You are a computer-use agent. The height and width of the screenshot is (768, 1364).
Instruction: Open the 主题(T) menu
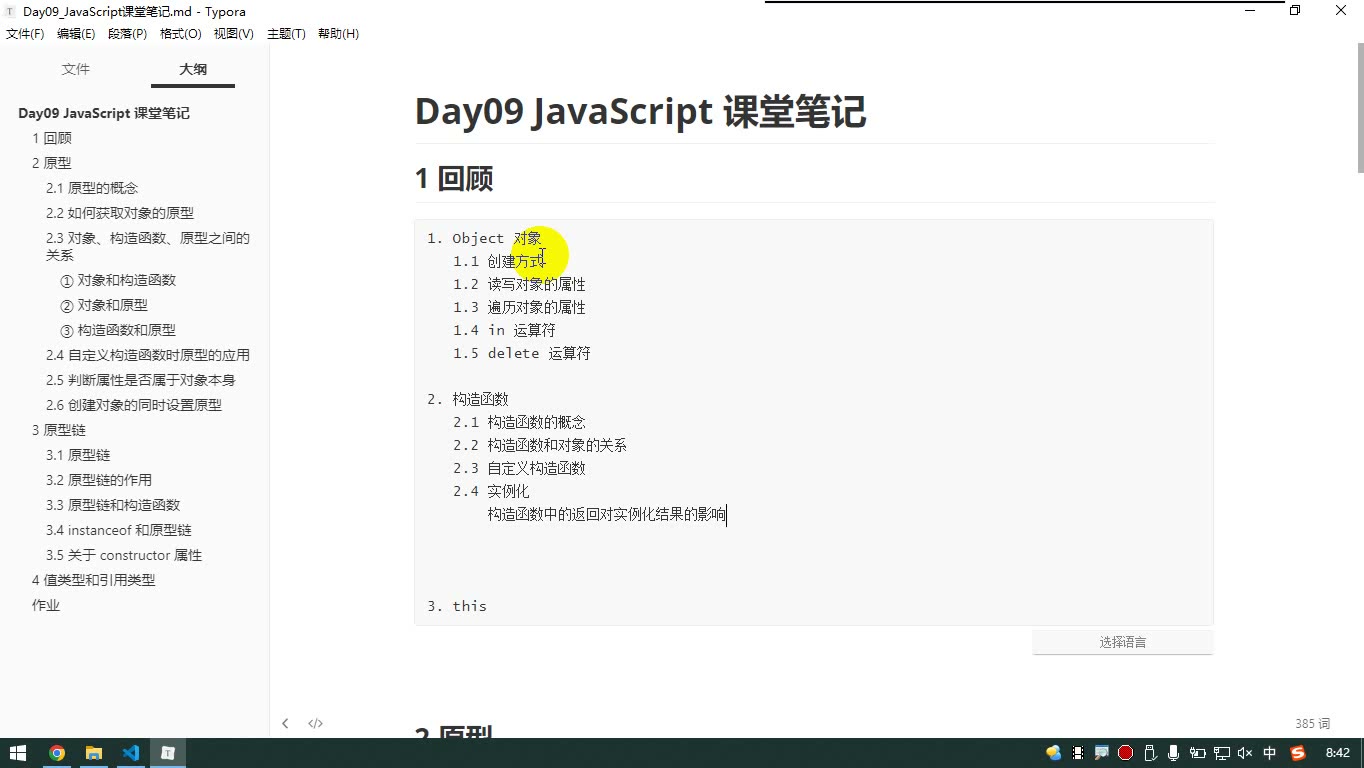[286, 34]
